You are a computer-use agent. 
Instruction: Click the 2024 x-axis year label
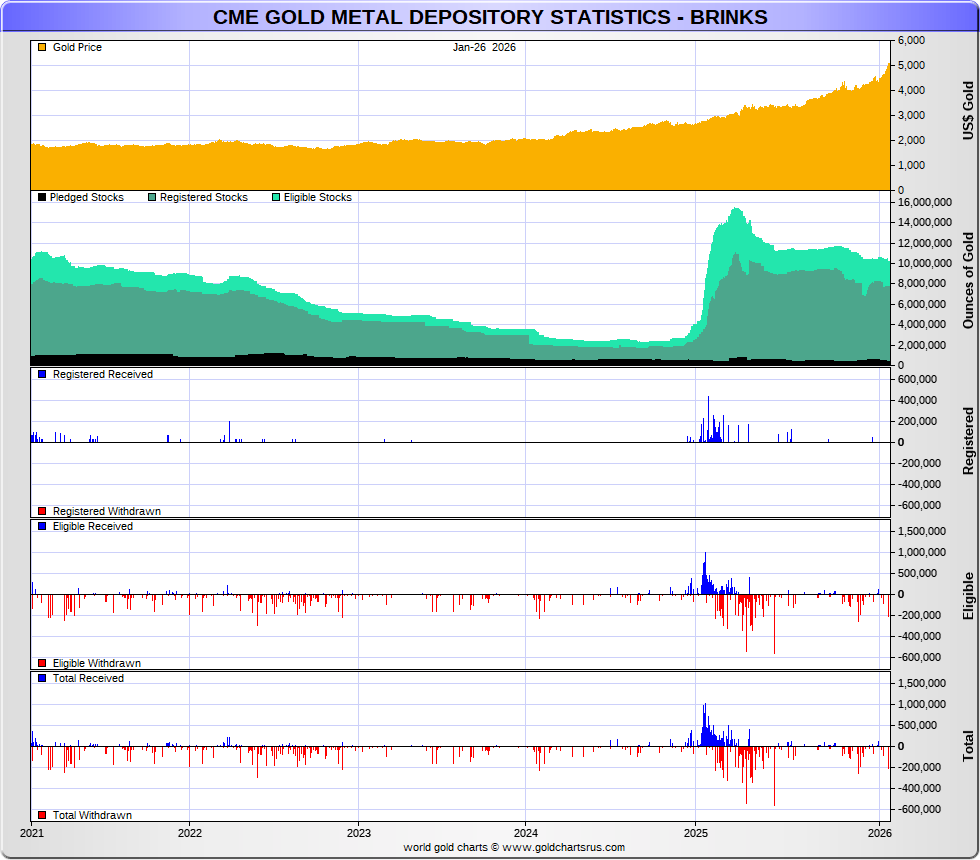527,832
